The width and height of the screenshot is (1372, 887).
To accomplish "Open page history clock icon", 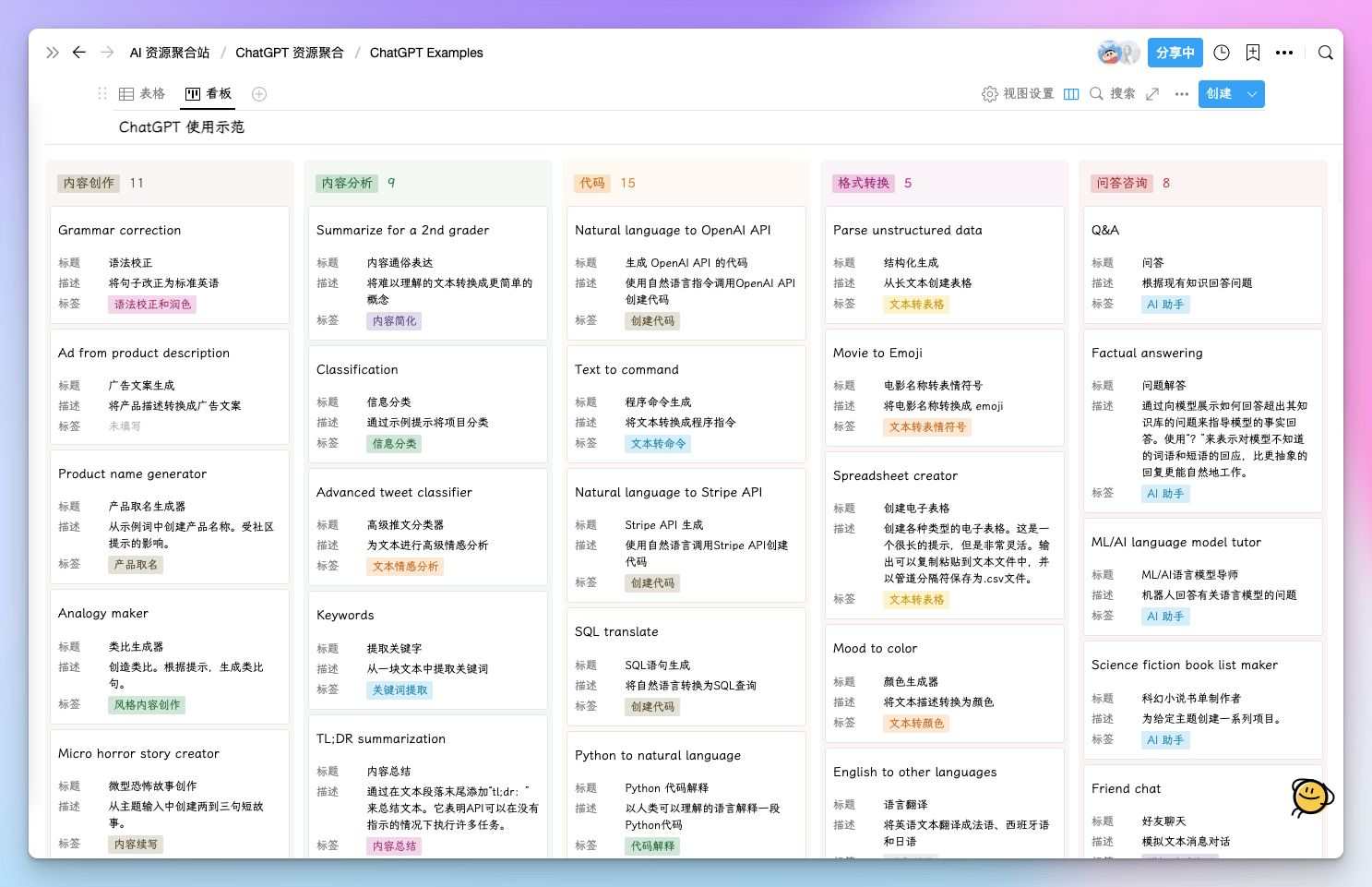I will [1222, 53].
